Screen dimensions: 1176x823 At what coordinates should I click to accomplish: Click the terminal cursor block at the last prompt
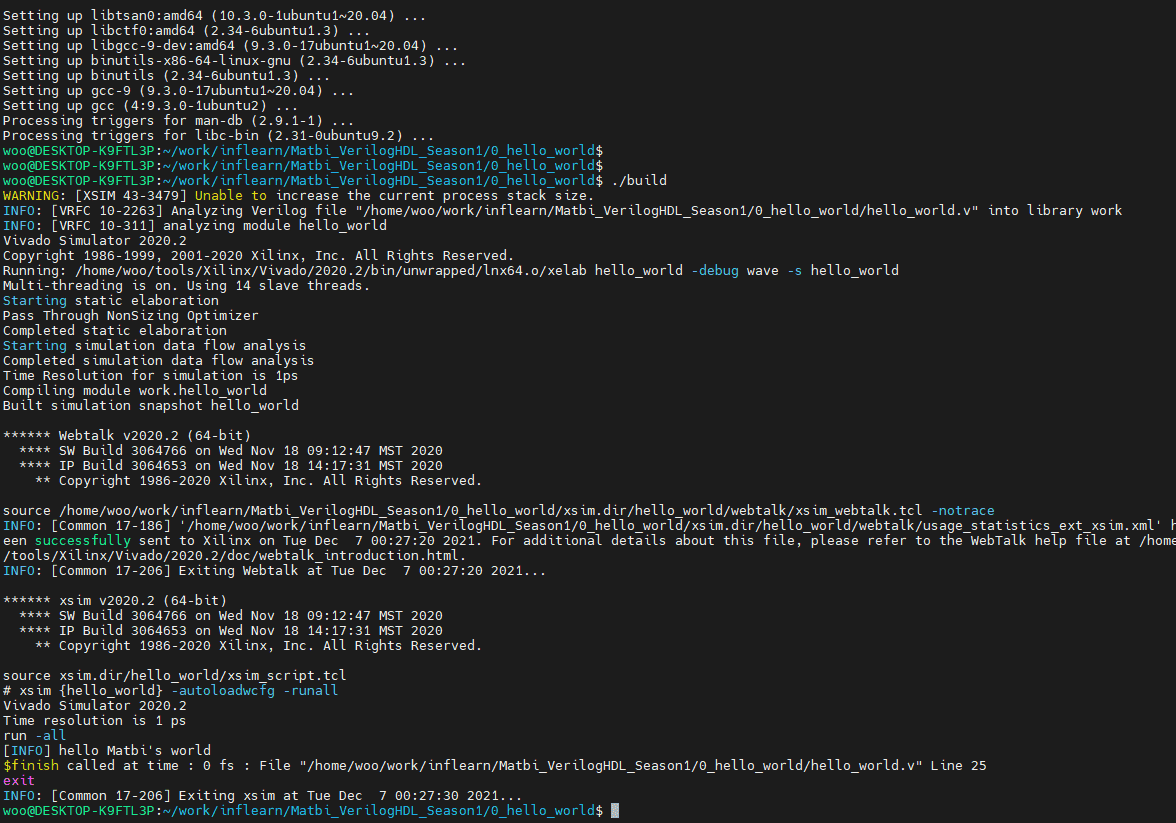click(x=615, y=810)
